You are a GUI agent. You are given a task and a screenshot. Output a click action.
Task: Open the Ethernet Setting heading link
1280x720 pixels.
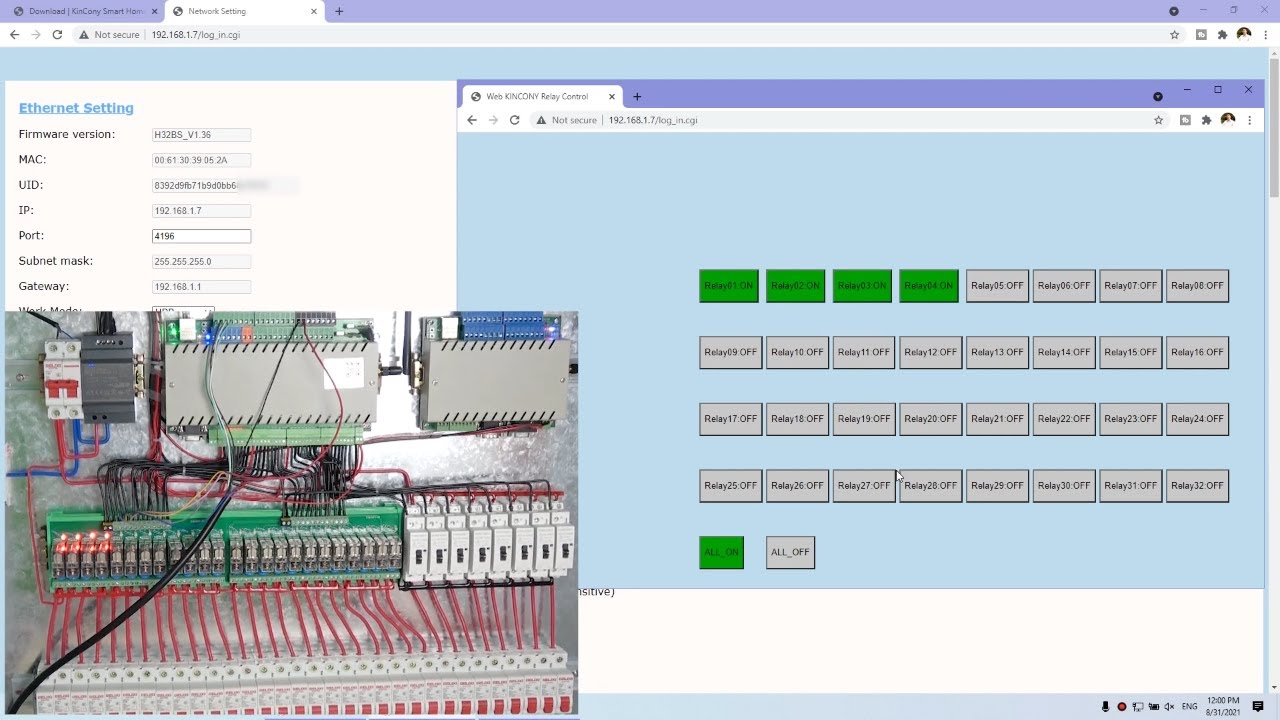(x=76, y=108)
